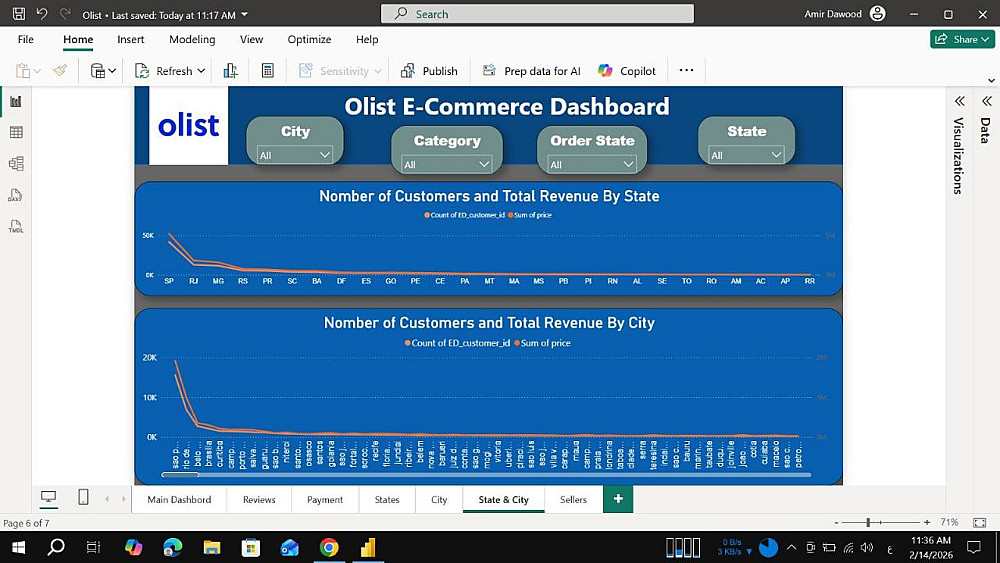Click the zoom in plus button

pyautogui.click(x=927, y=522)
